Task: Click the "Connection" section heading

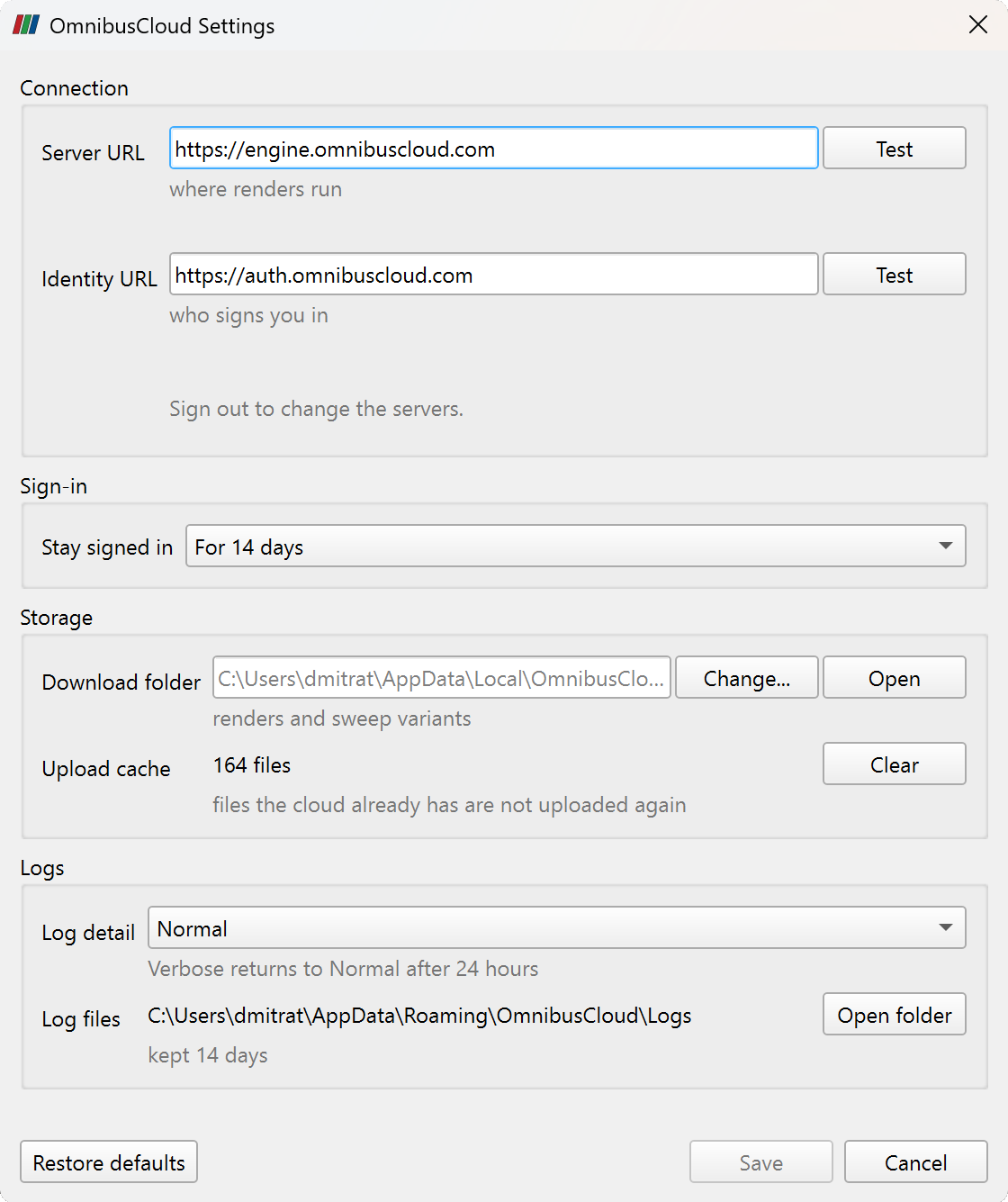Action: pos(74,88)
